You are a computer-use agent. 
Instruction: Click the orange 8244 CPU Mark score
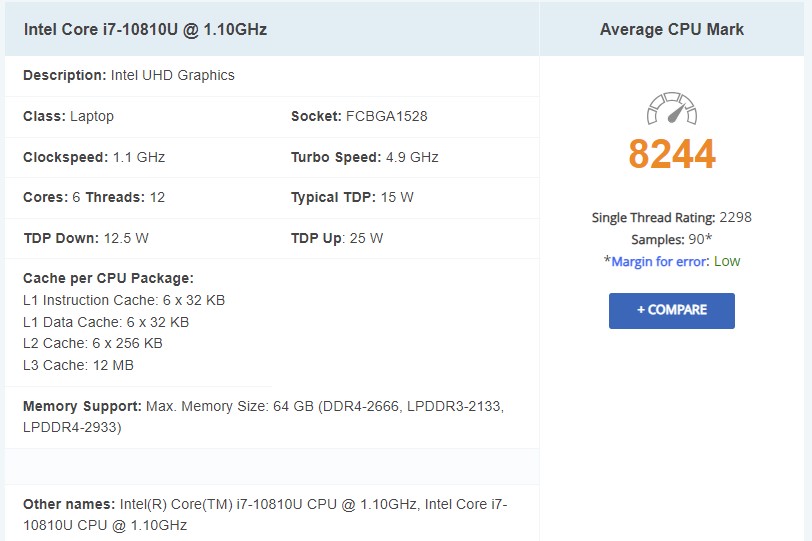(671, 155)
